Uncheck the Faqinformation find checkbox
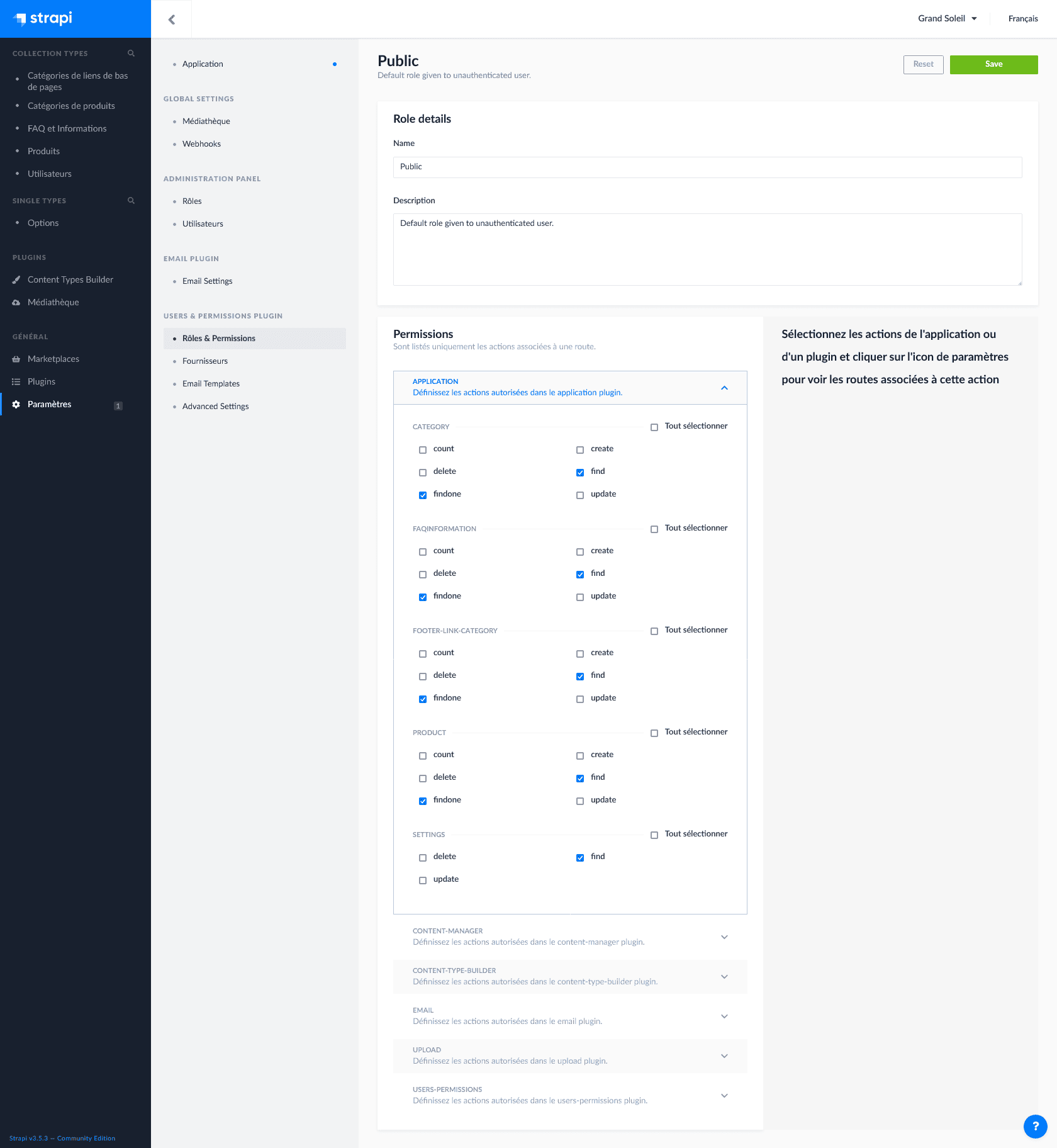The width and height of the screenshot is (1057, 1148). (x=580, y=574)
